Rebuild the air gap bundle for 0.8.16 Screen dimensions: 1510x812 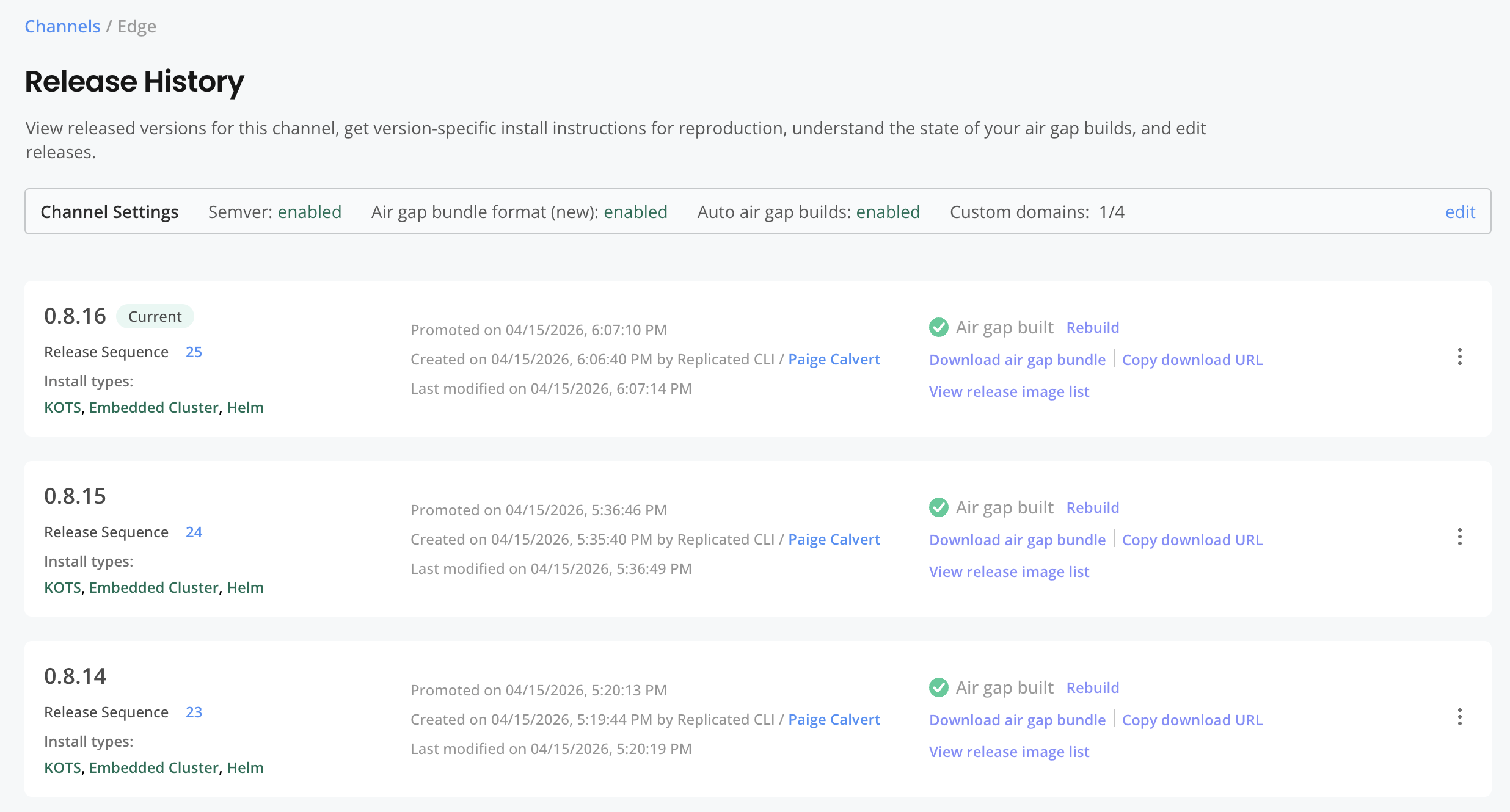point(1093,327)
